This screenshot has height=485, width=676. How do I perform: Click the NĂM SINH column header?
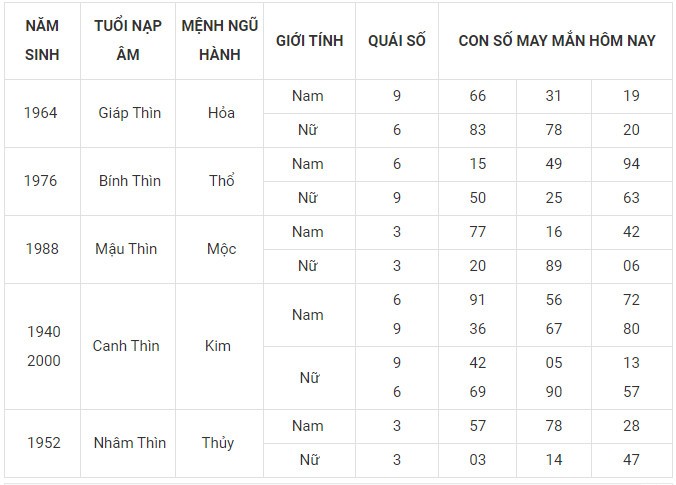tap(42, 40)
